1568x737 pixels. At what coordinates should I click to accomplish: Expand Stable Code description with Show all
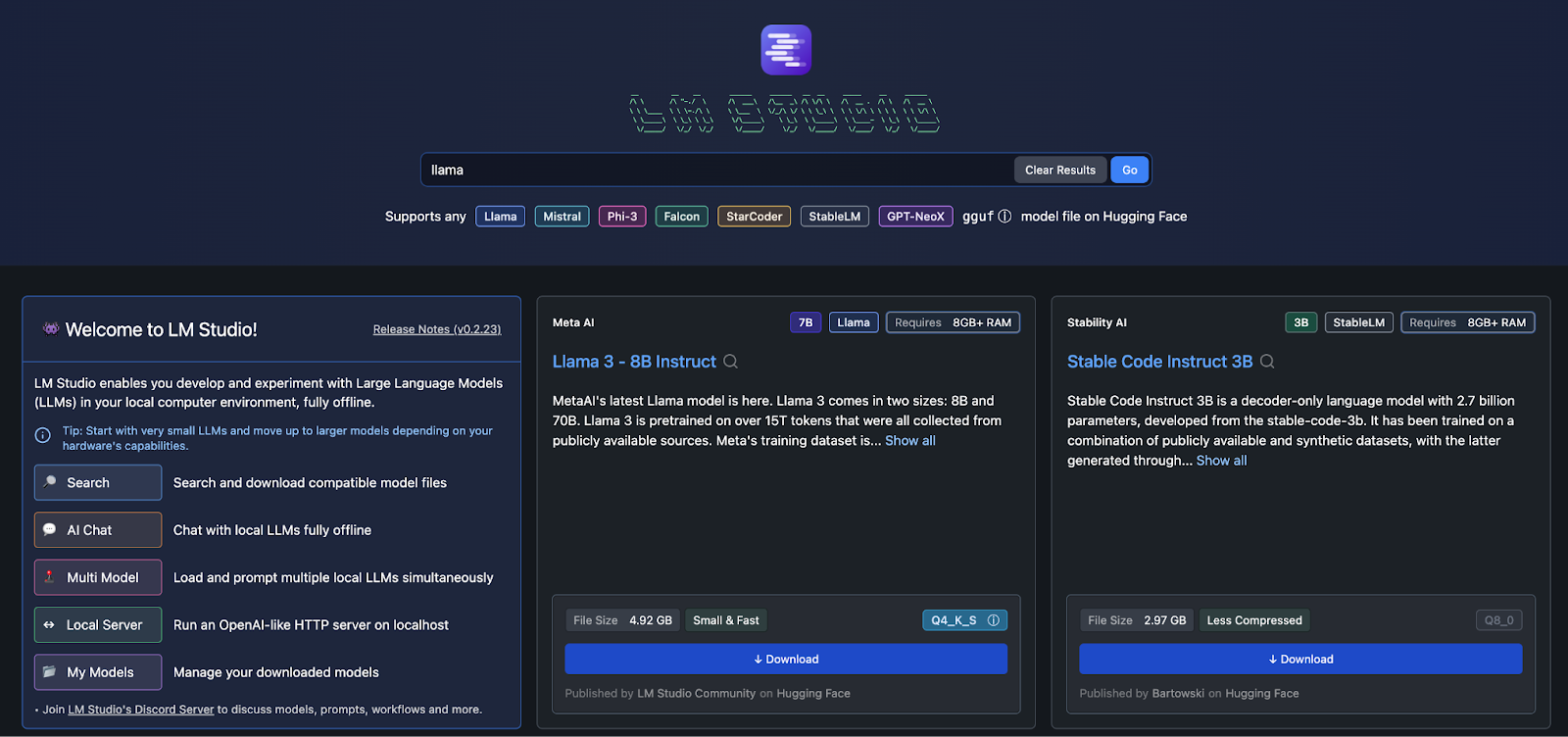click(x=1221, y=461)
